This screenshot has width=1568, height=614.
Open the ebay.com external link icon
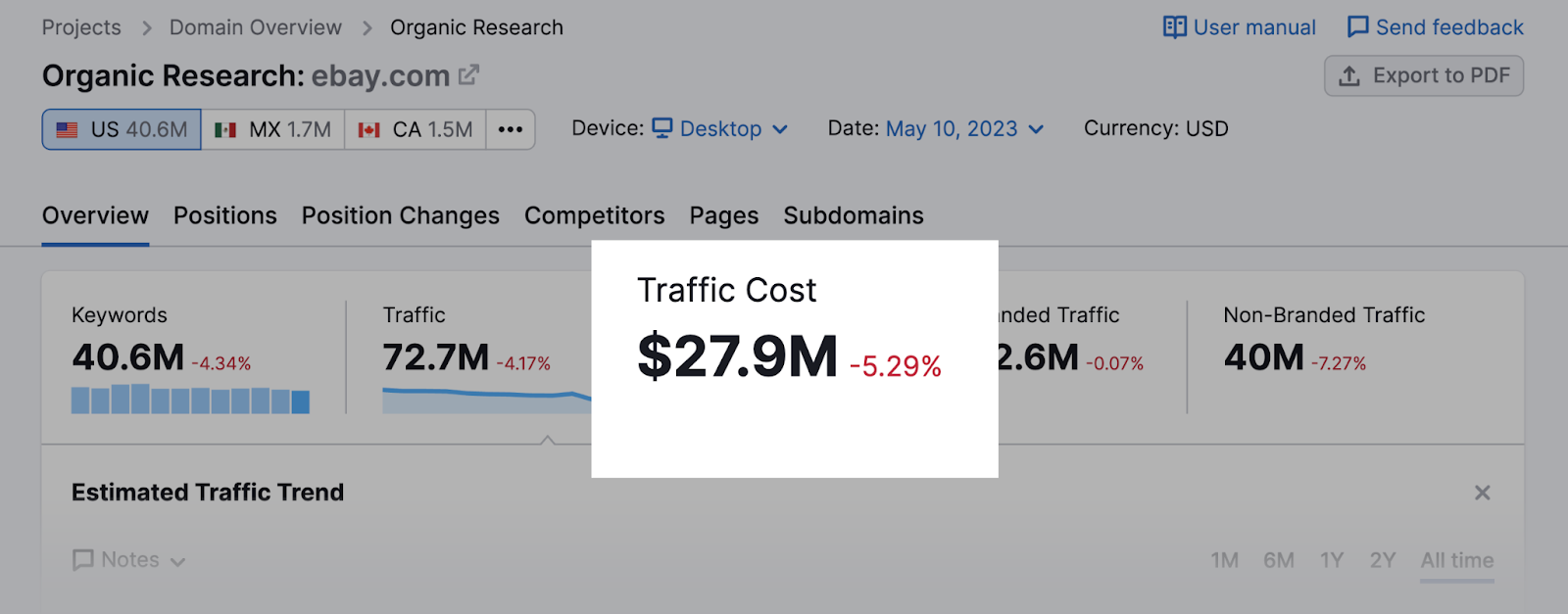(x=469, y=74)
